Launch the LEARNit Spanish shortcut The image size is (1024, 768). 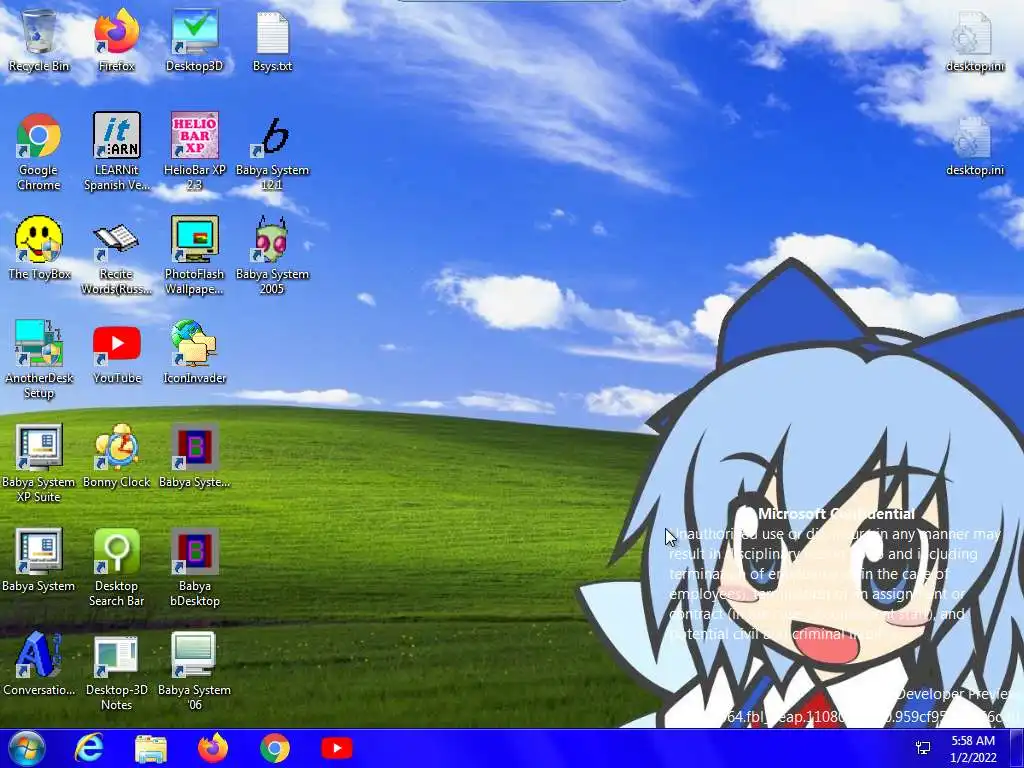[116, 152]
